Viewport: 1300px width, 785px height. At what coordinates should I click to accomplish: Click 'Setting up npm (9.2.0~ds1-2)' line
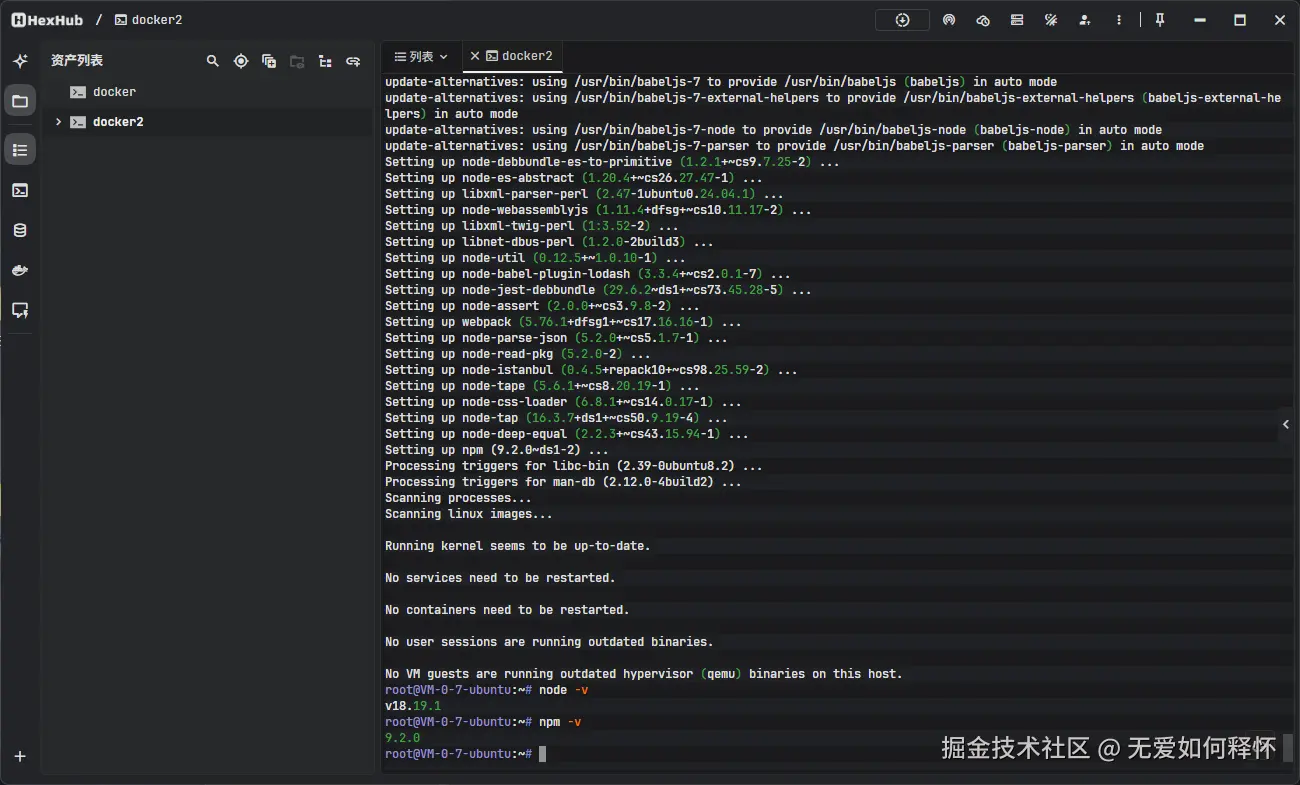point(497,450)
